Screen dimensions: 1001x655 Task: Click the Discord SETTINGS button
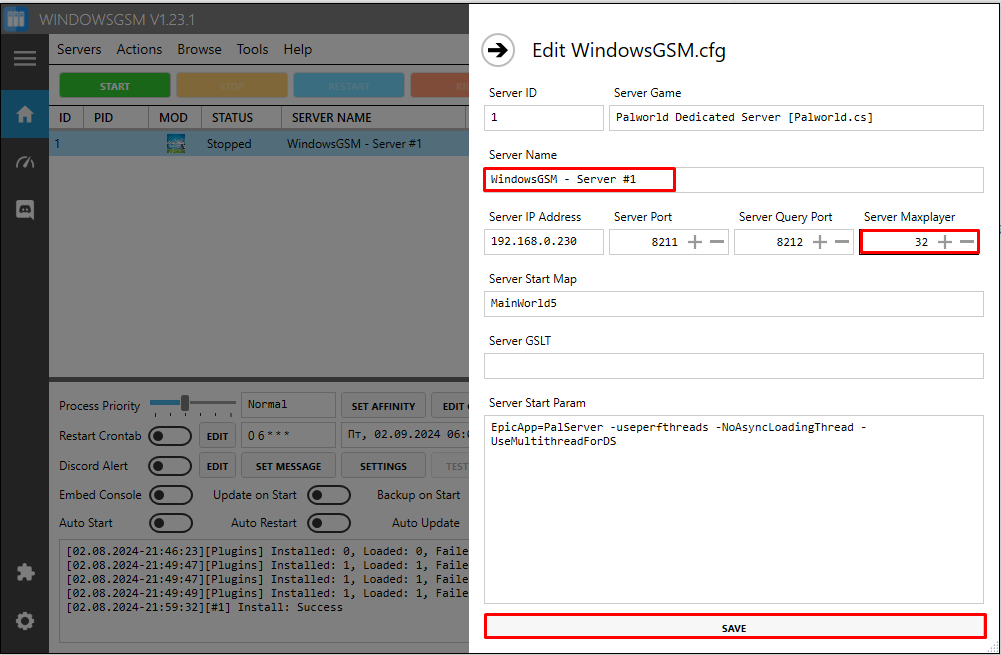(383, 466)
